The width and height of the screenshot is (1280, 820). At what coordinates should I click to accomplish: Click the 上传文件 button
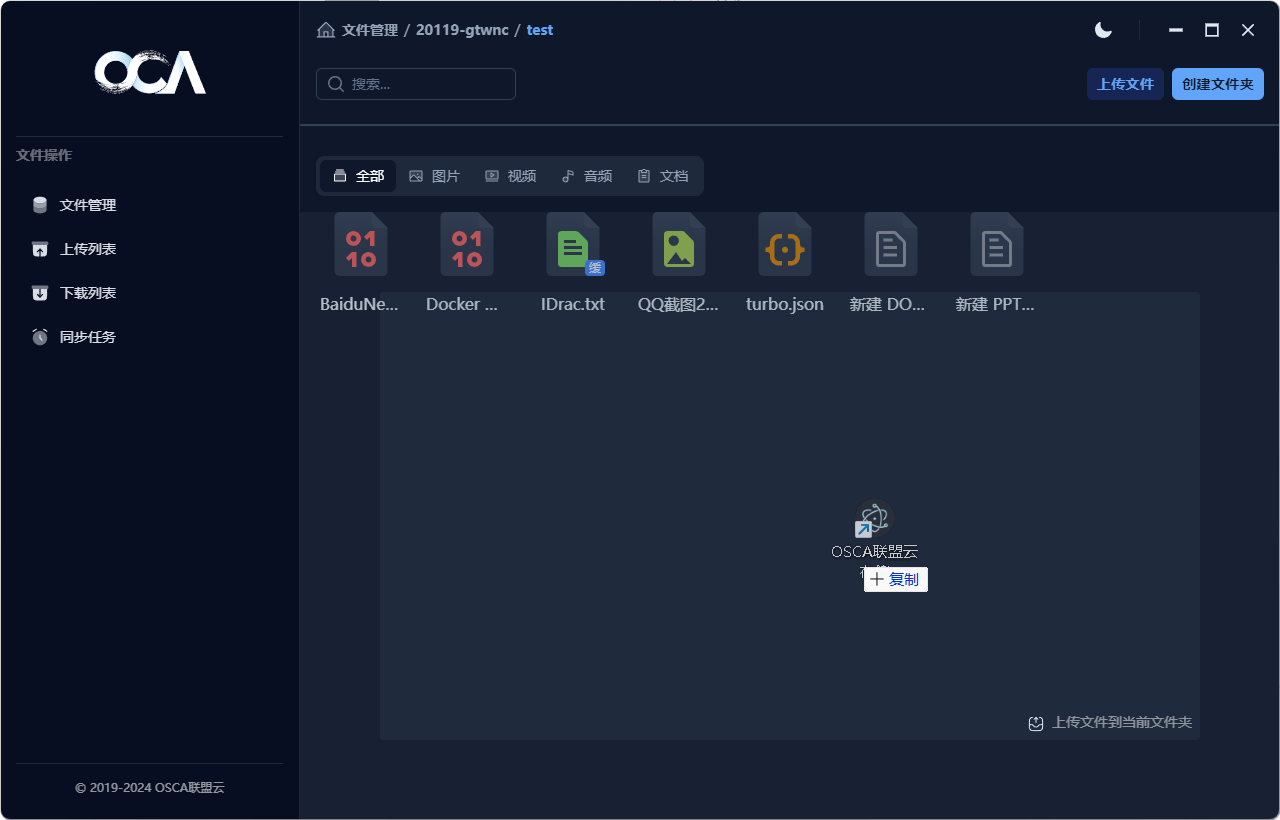[1125, 84]
